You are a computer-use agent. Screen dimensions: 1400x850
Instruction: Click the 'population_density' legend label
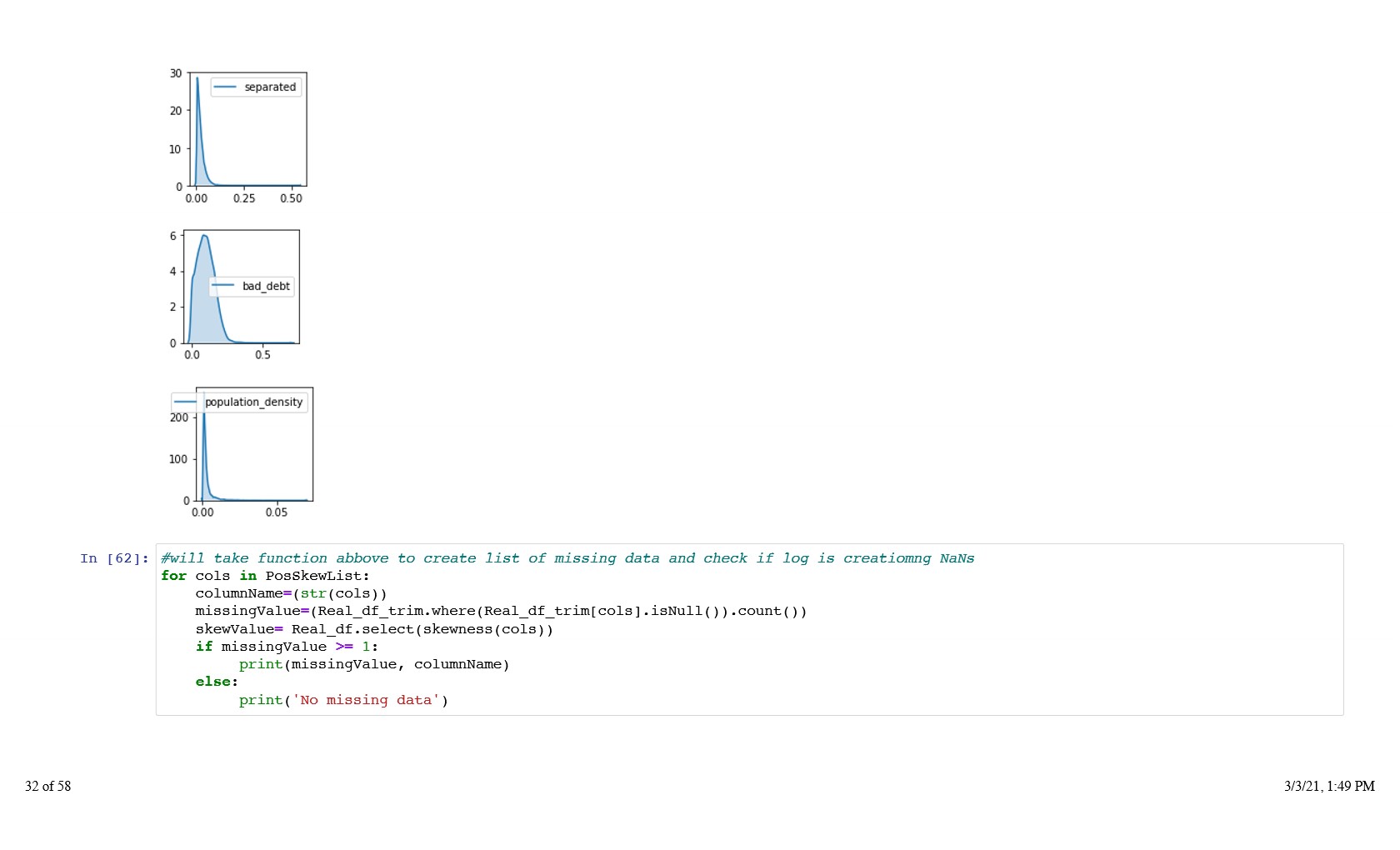253,402
